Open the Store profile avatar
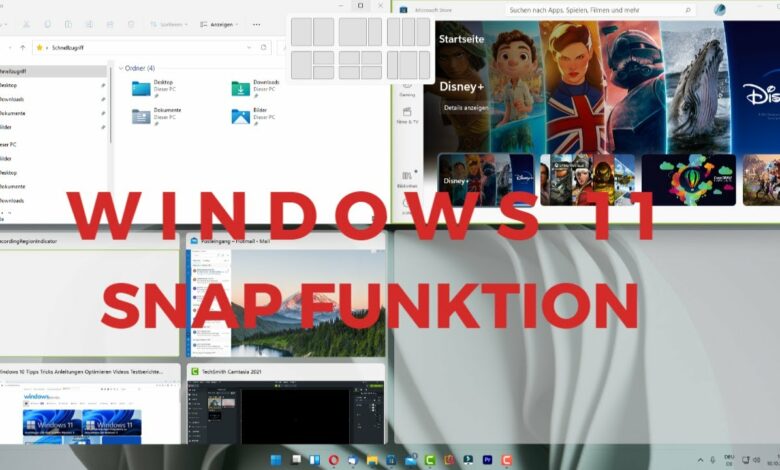Screen dimensions: 780x470 [719, 9]
